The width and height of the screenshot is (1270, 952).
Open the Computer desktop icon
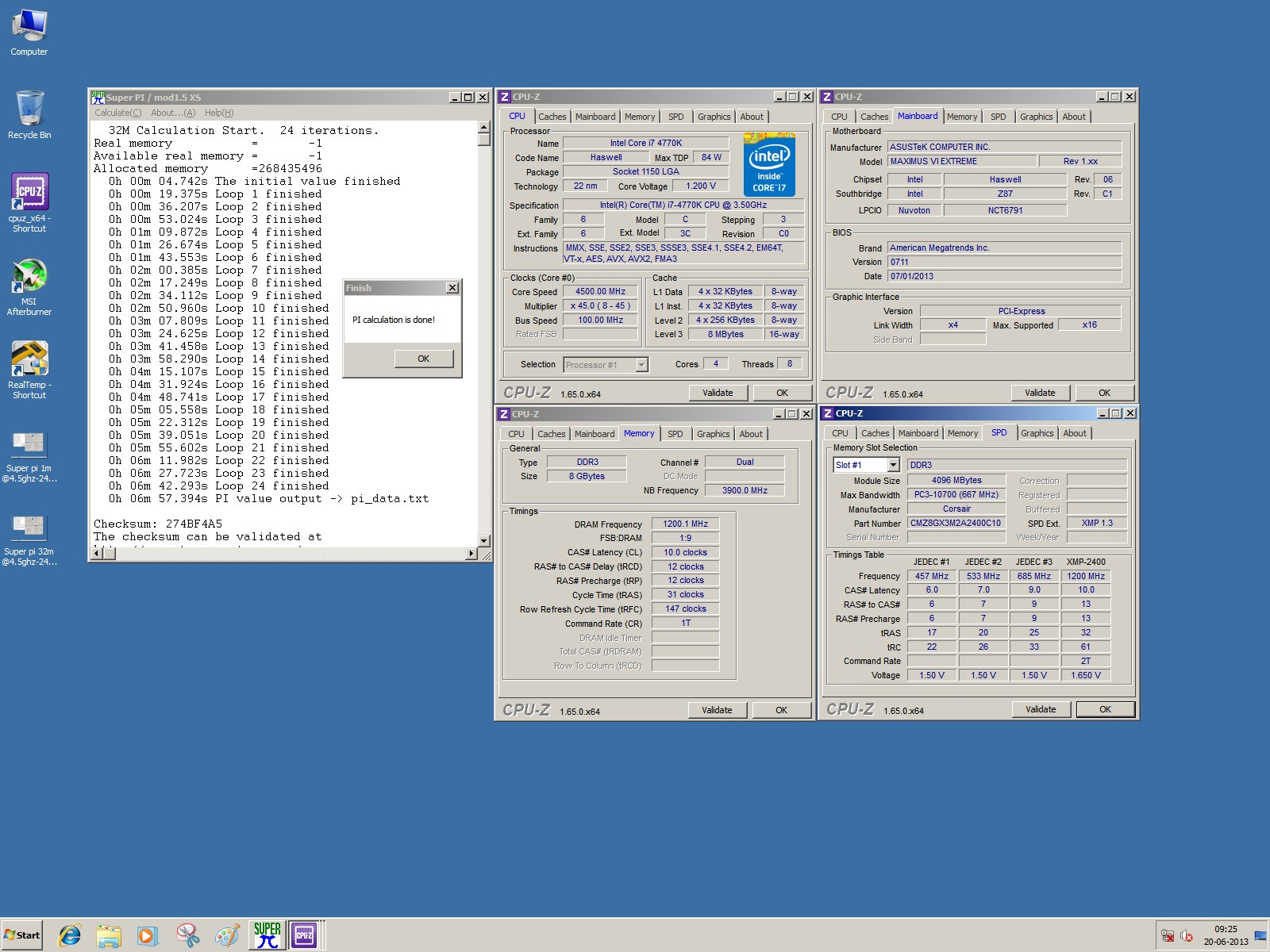point(29,33)
